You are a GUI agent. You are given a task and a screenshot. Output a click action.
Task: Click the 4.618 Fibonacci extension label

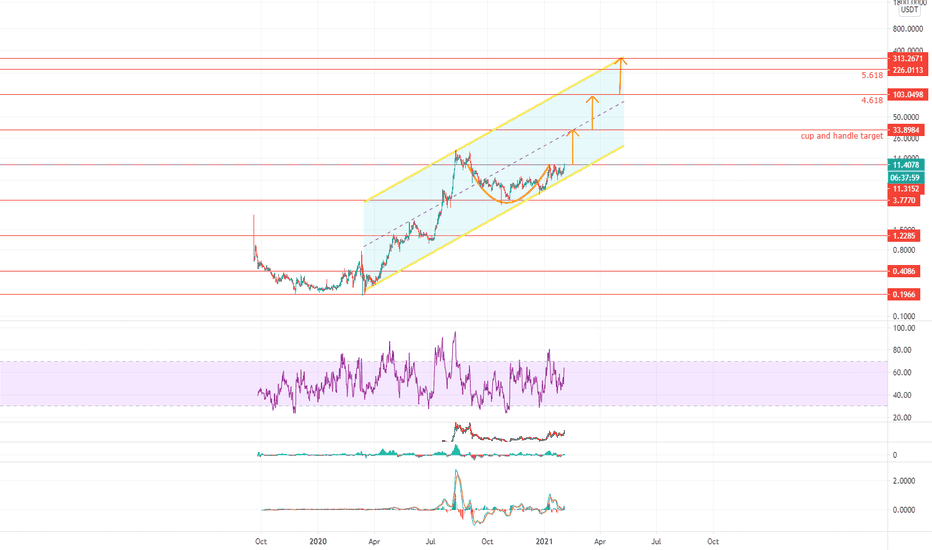[x=872, y=100]
